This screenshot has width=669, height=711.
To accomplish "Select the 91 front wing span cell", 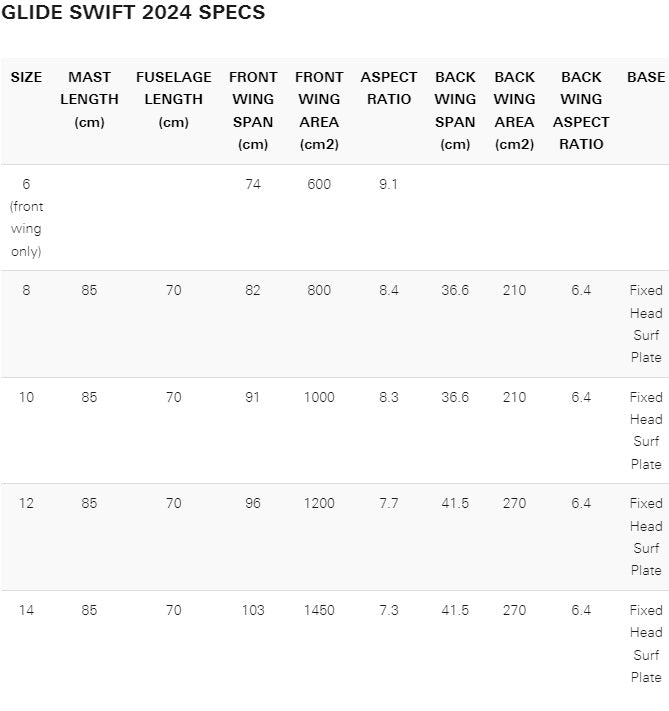I will click(253, 397).
